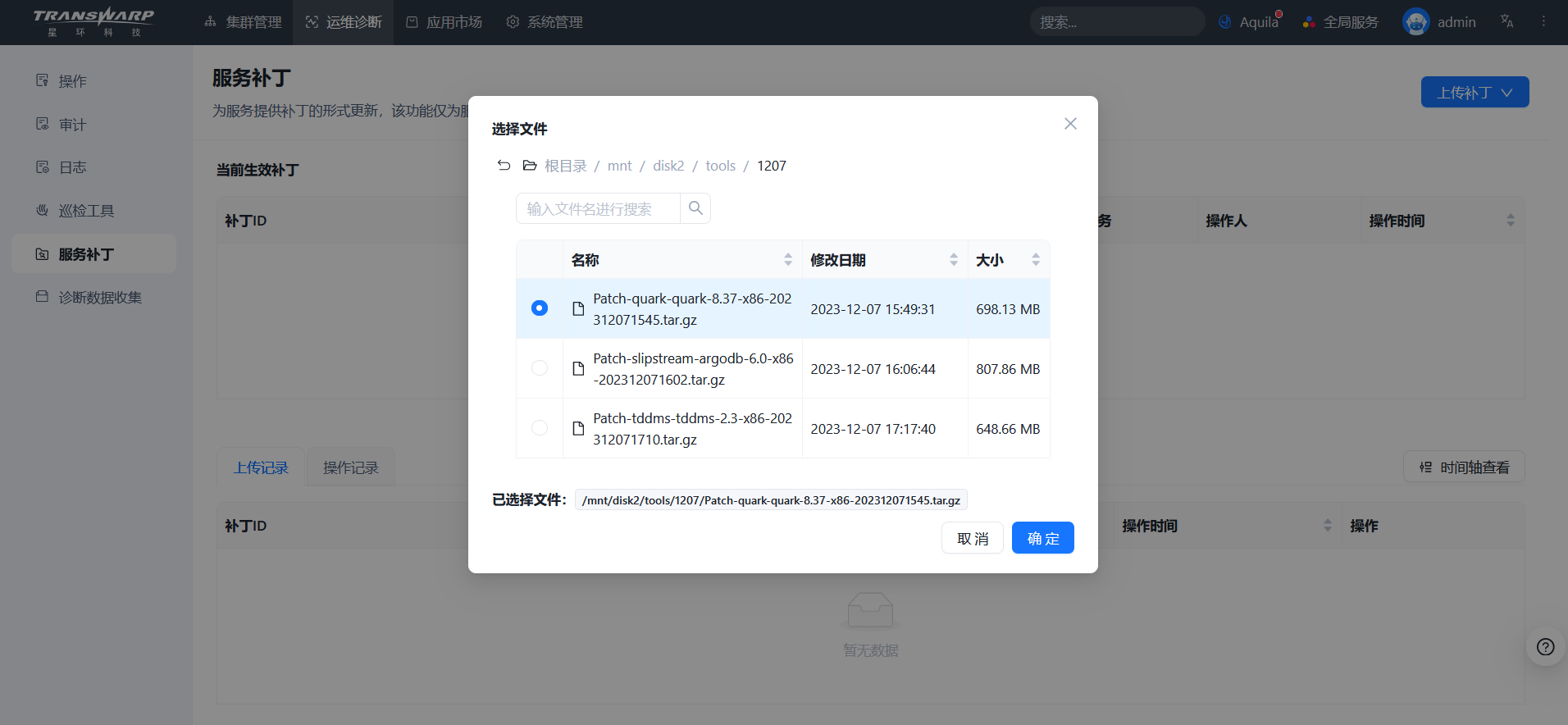Click the selected file path field
The width and height of the screenshot is (1568, 725).
[x=771, y=500]
